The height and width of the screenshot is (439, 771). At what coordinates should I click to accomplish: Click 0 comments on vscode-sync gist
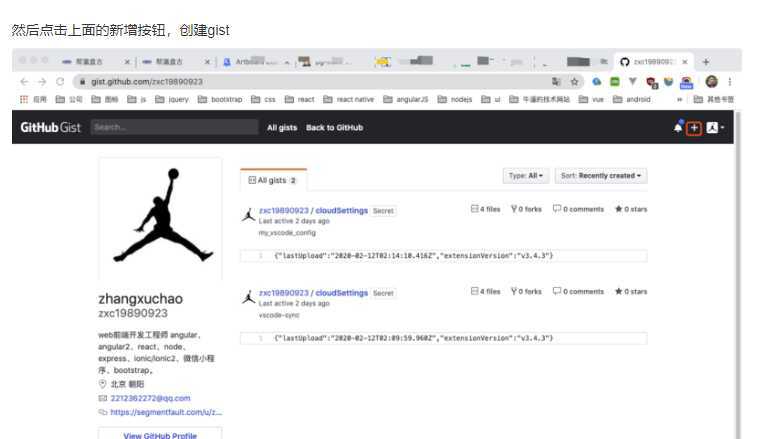tap(578, 292)
